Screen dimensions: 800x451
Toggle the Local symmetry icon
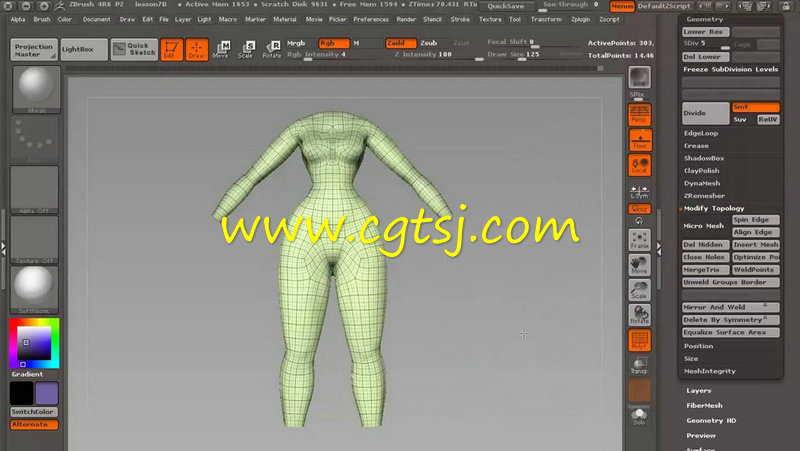pos(639,165)
